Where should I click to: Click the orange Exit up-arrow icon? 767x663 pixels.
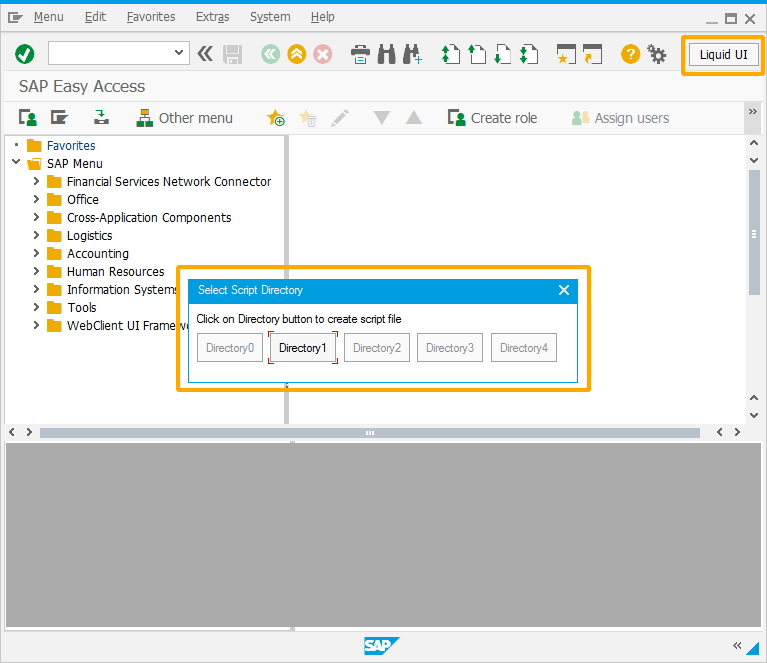point(296,54)
